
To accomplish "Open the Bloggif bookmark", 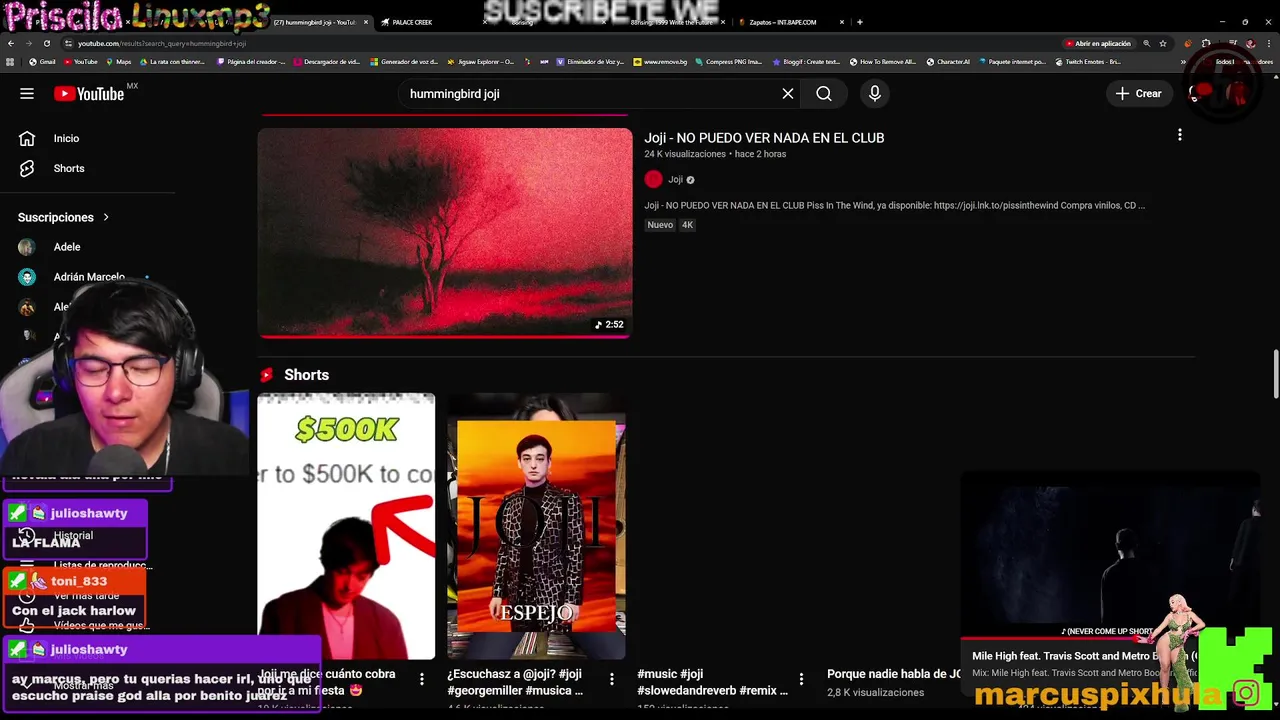I will point(806,62).
